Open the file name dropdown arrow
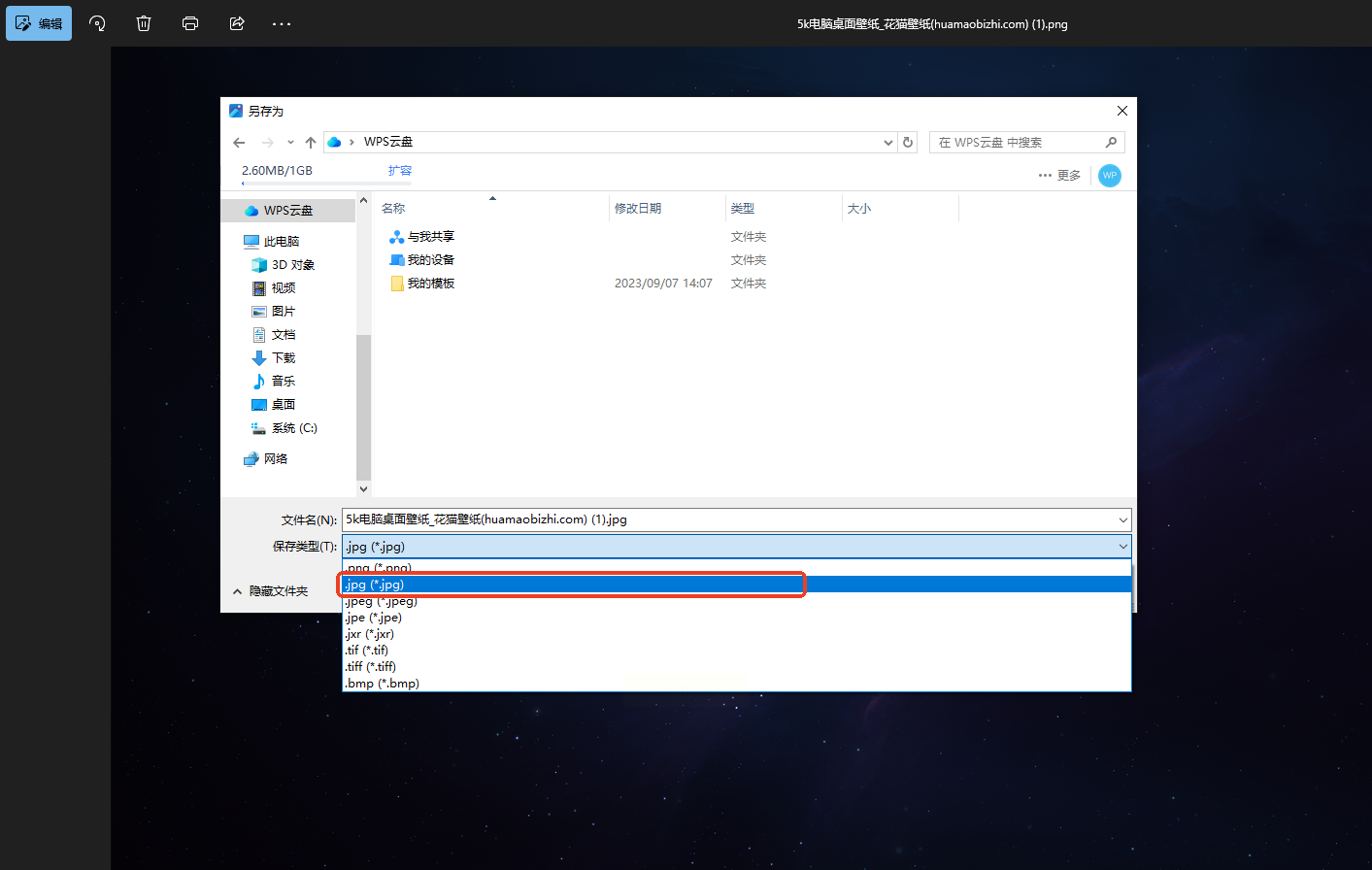The image size is (1372, 870). [x=1123, y=519]
